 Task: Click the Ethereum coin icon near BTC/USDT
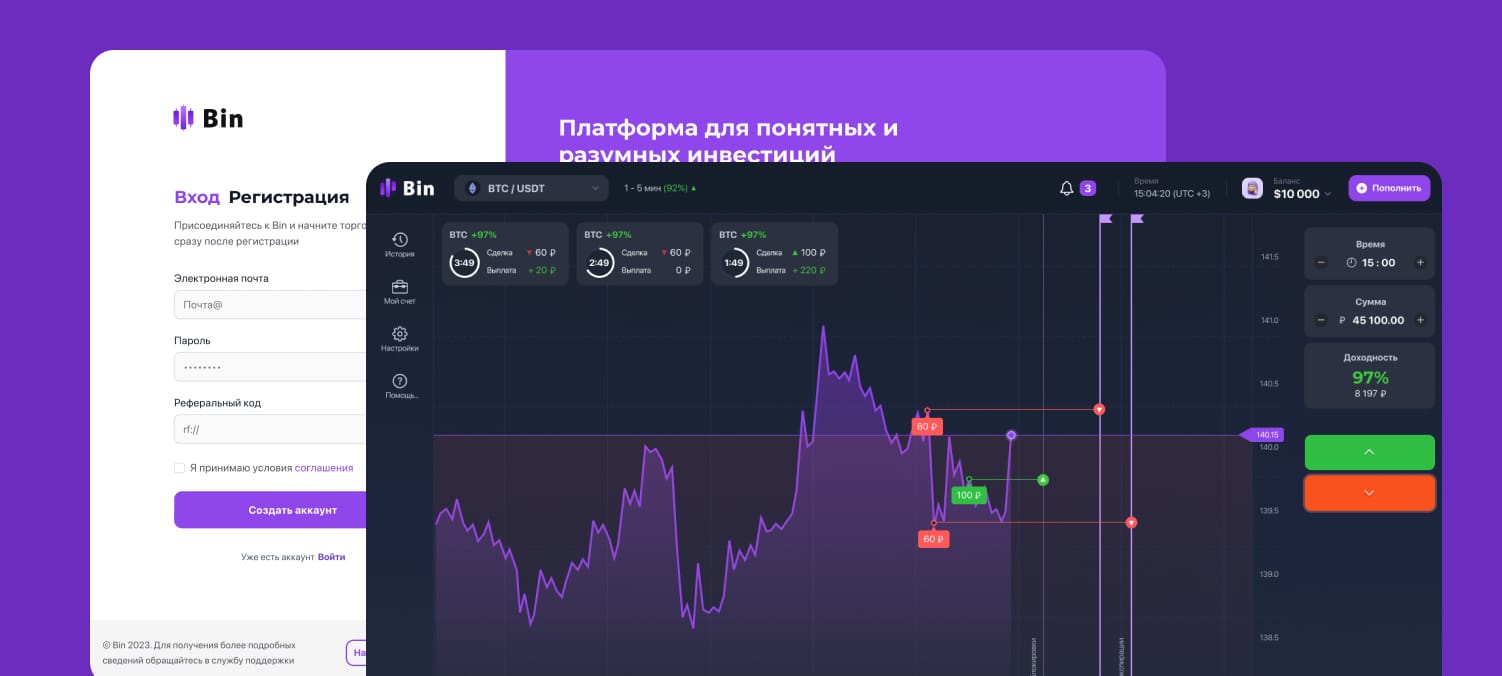pos(471,188)
